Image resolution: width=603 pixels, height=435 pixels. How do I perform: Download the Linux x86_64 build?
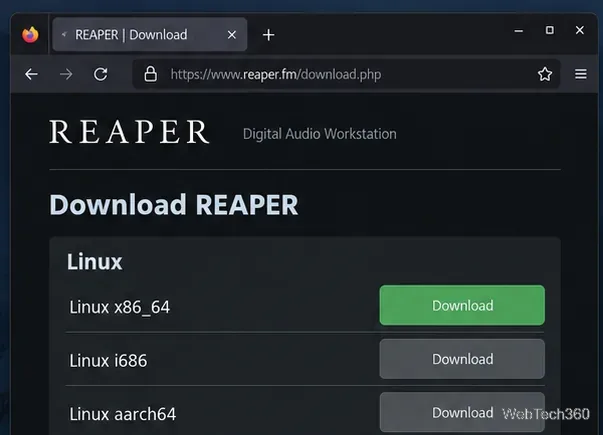point(462,305)
